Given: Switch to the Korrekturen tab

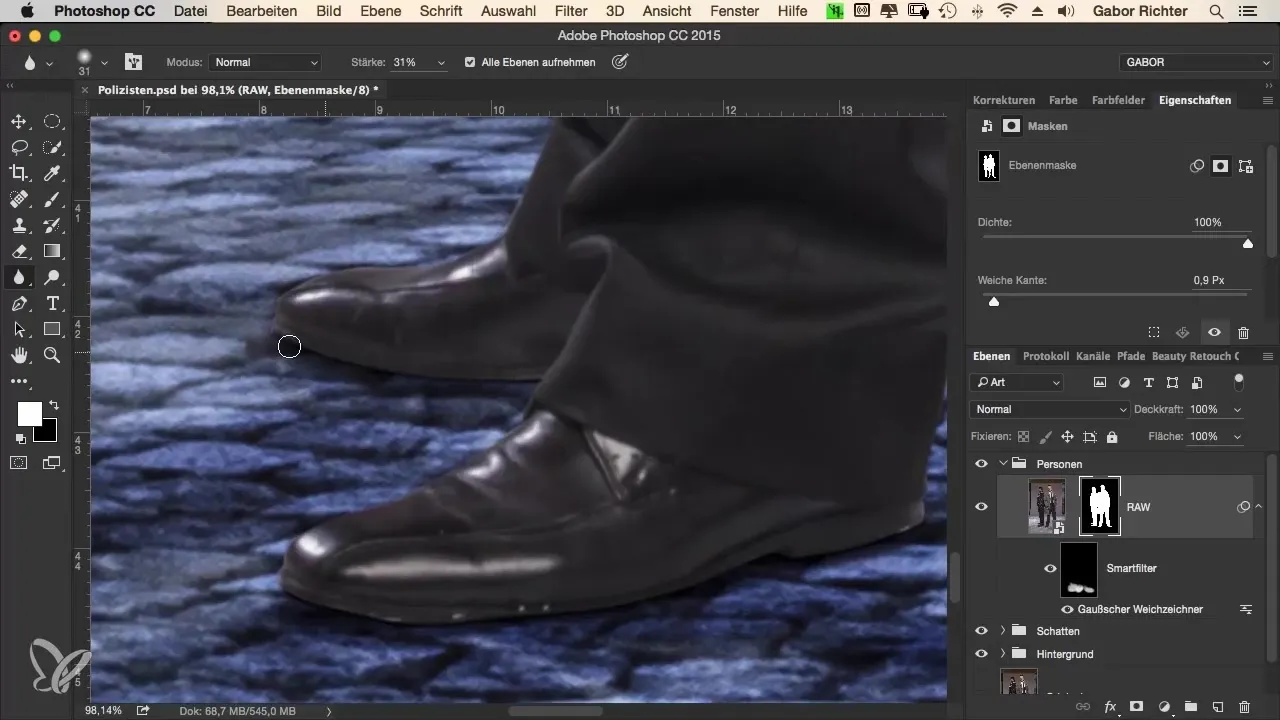Looking at the screenshot, I should click(1003, 100).
